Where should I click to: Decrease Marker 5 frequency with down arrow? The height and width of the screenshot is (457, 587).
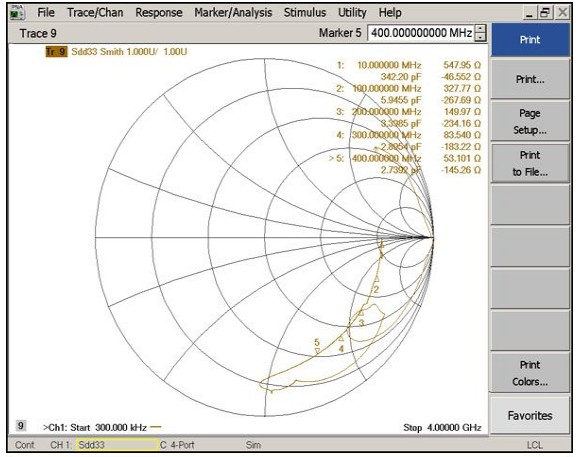480,37
